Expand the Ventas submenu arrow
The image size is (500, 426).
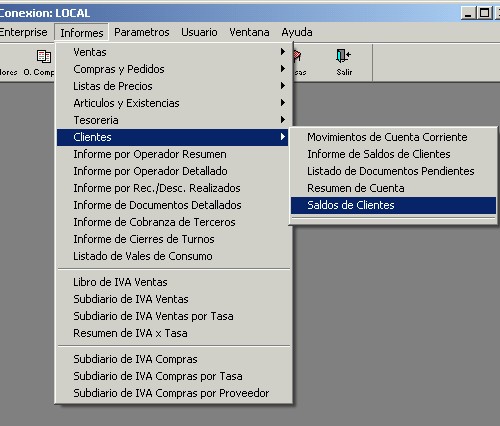pyautogui.click(x=283, y=52)
